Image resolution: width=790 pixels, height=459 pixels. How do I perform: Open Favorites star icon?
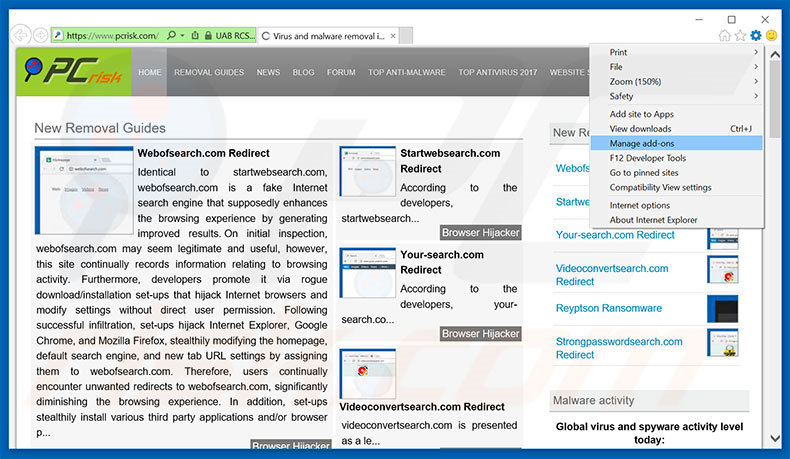740,35
